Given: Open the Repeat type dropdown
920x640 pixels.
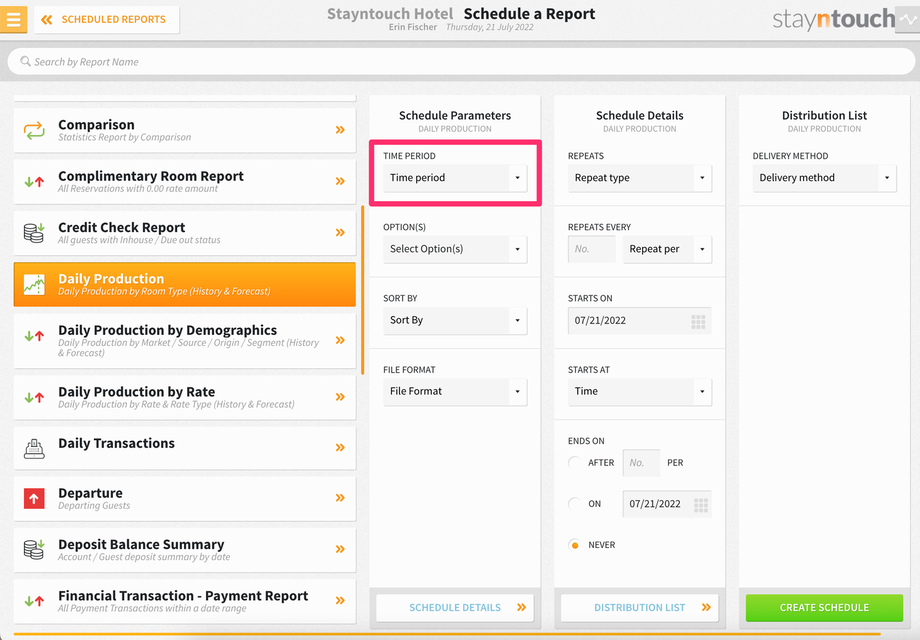Looking at the screenshot, I should pyautogui.click(x=640, y=178).
